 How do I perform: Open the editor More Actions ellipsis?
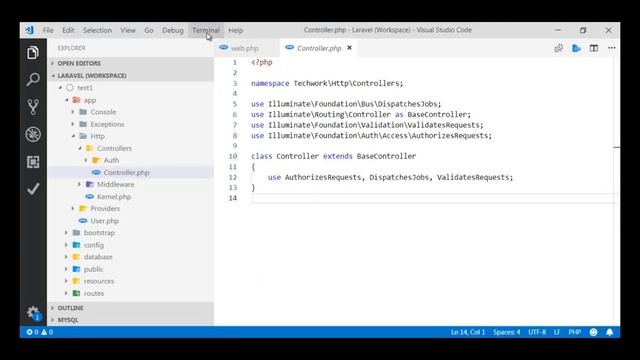coord(611,48)
